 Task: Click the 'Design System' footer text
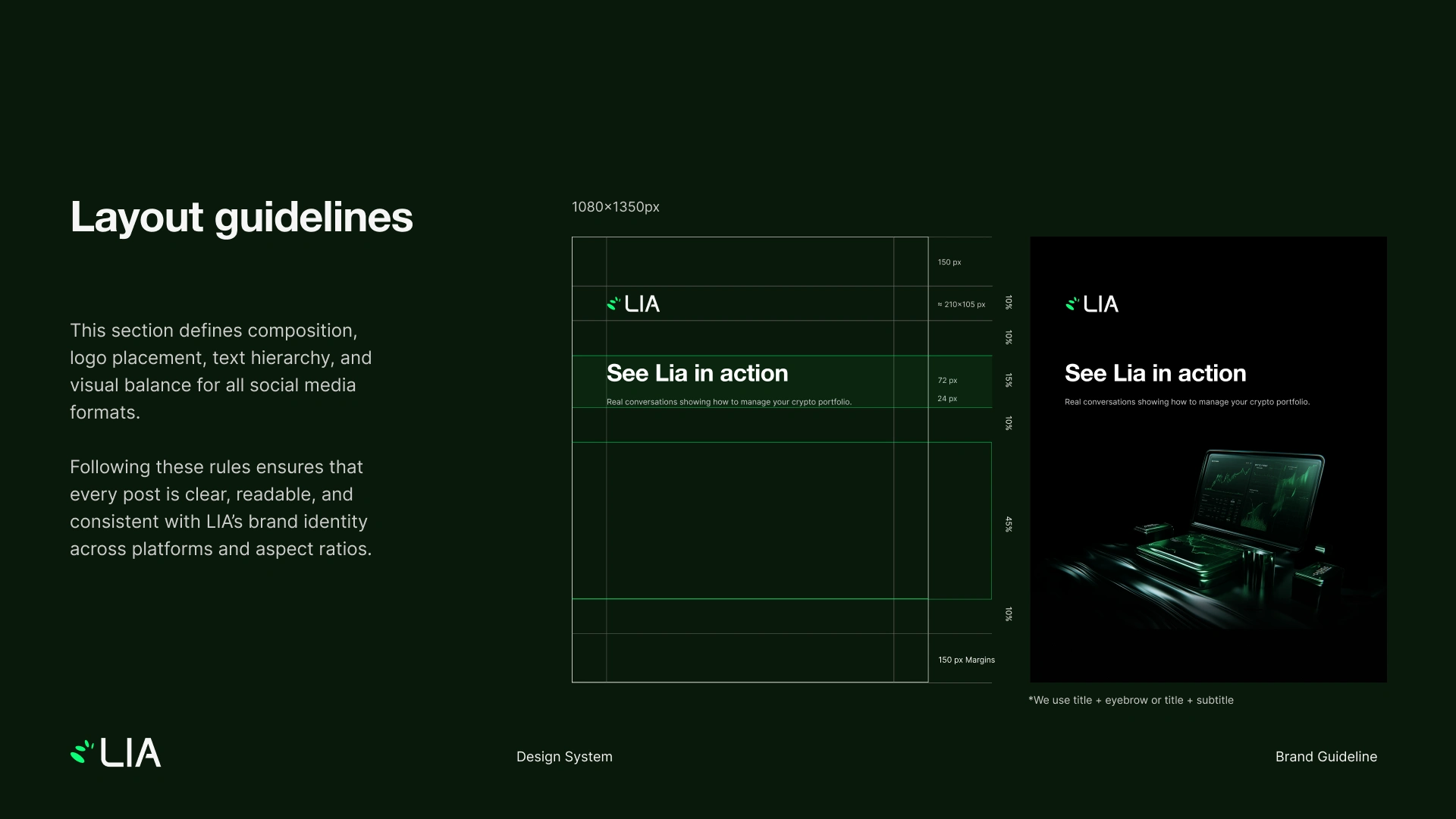[564, 757]
